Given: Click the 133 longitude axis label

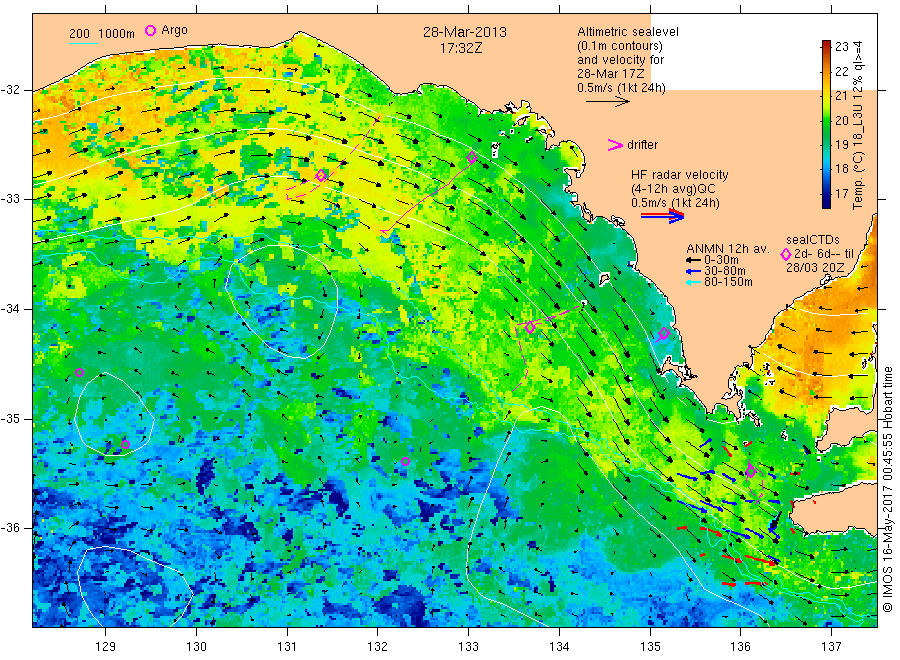Looking at the screenshot, I should (x=468, y=647).
